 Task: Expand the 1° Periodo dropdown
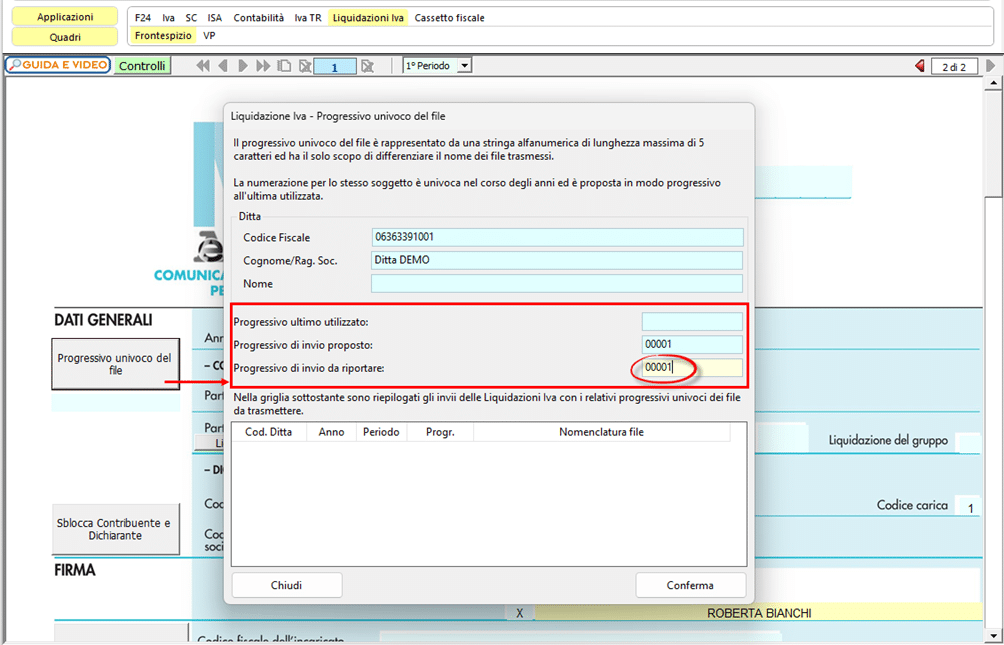pos(464,66)
